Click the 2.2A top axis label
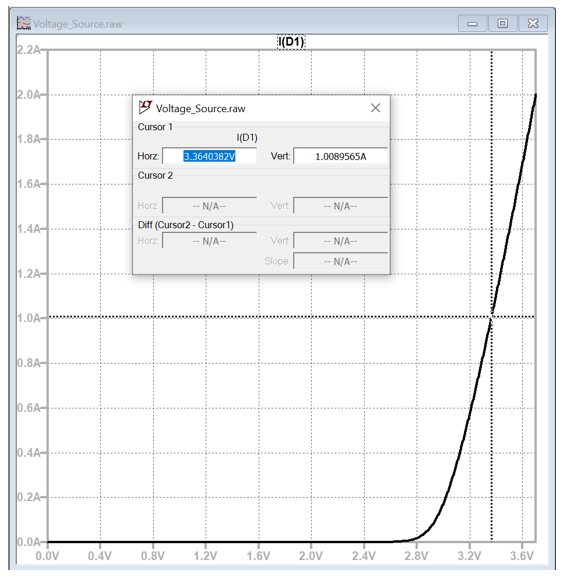 [29, 50]
